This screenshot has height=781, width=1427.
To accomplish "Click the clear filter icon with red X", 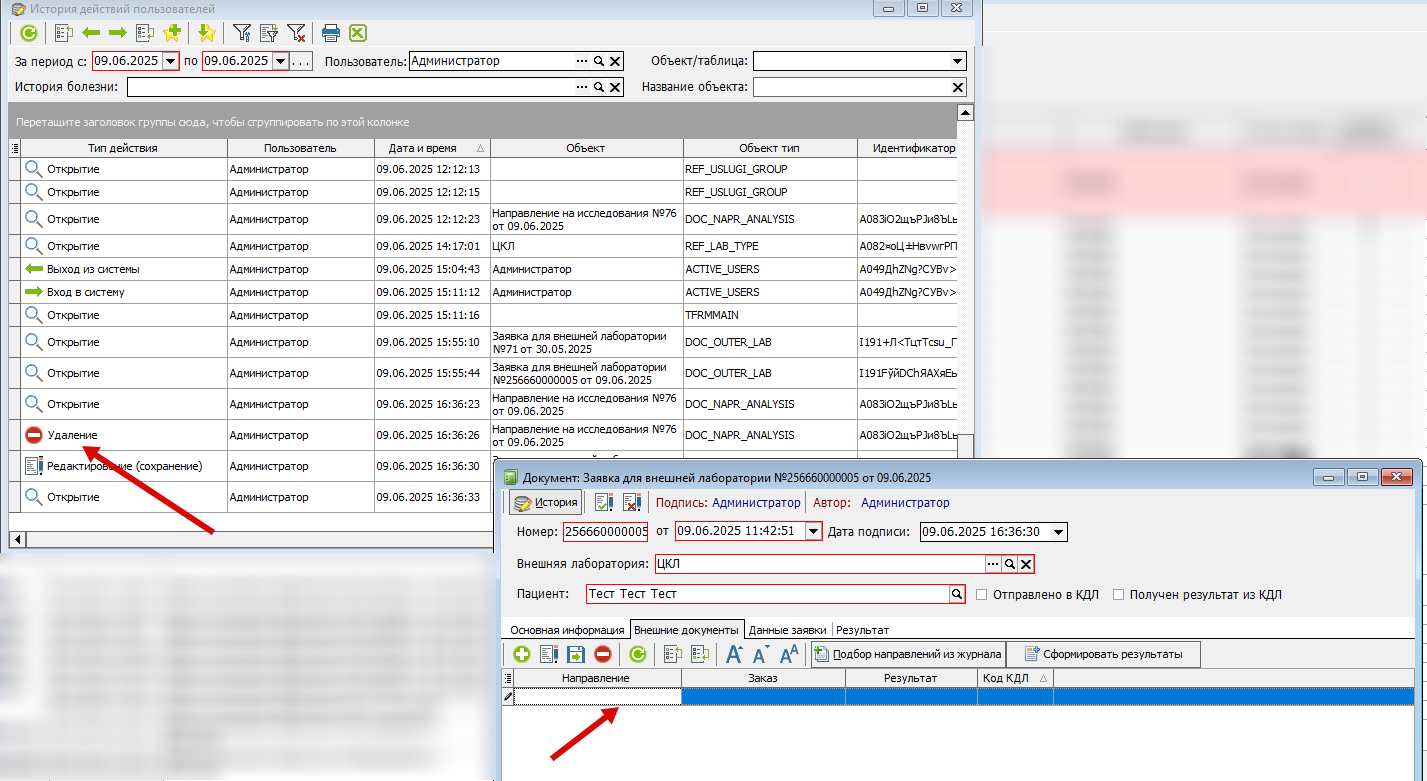I will 296,33.
